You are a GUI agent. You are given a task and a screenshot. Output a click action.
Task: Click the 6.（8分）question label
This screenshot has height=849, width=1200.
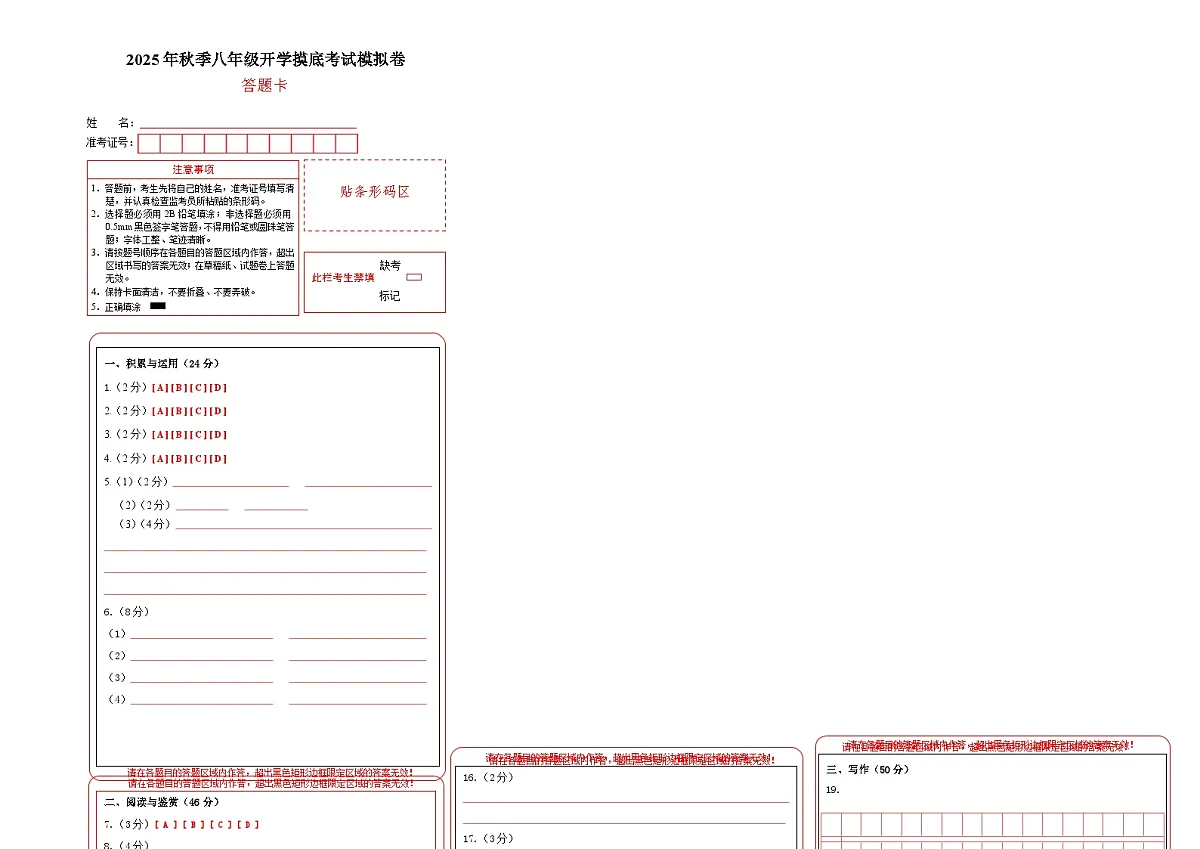pyautogui.click(x=126, y=612)
